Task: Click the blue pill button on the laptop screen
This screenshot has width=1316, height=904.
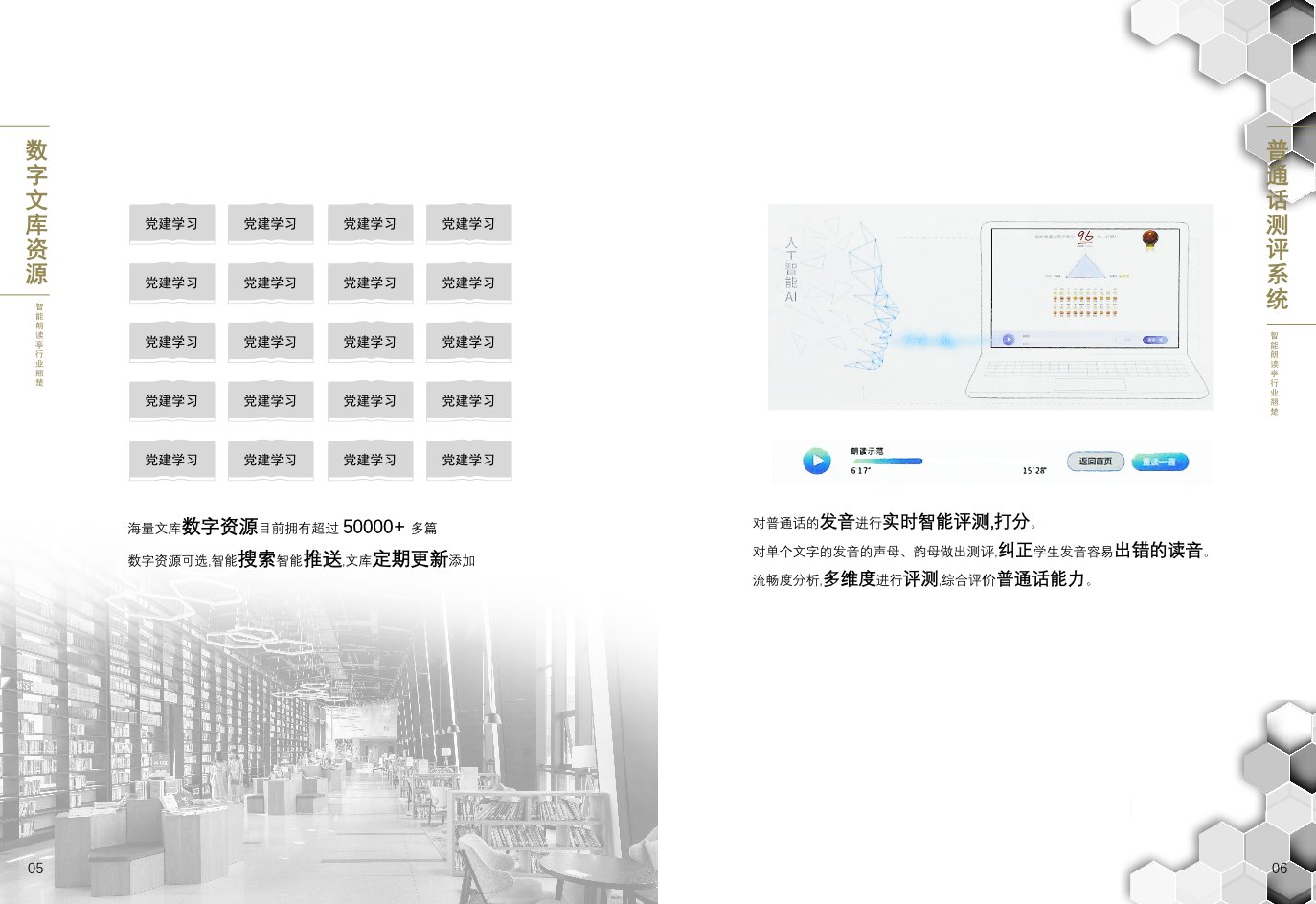Action: click(x=1154, y=339)
